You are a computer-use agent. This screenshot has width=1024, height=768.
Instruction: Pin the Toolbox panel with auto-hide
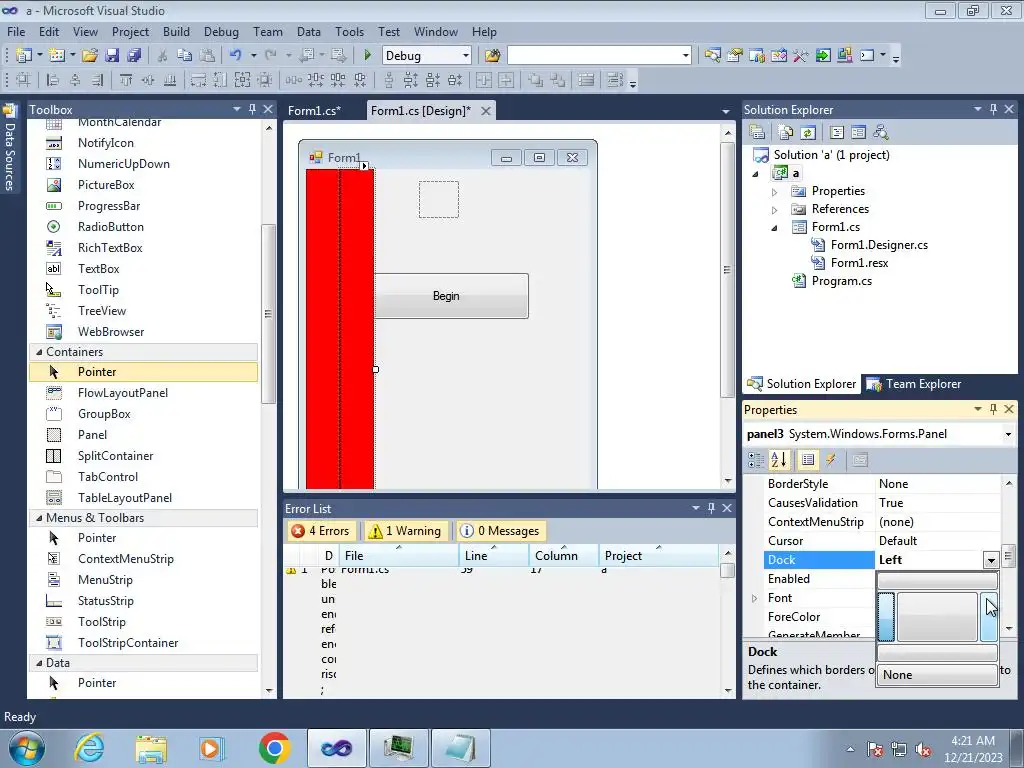[252, 109]
